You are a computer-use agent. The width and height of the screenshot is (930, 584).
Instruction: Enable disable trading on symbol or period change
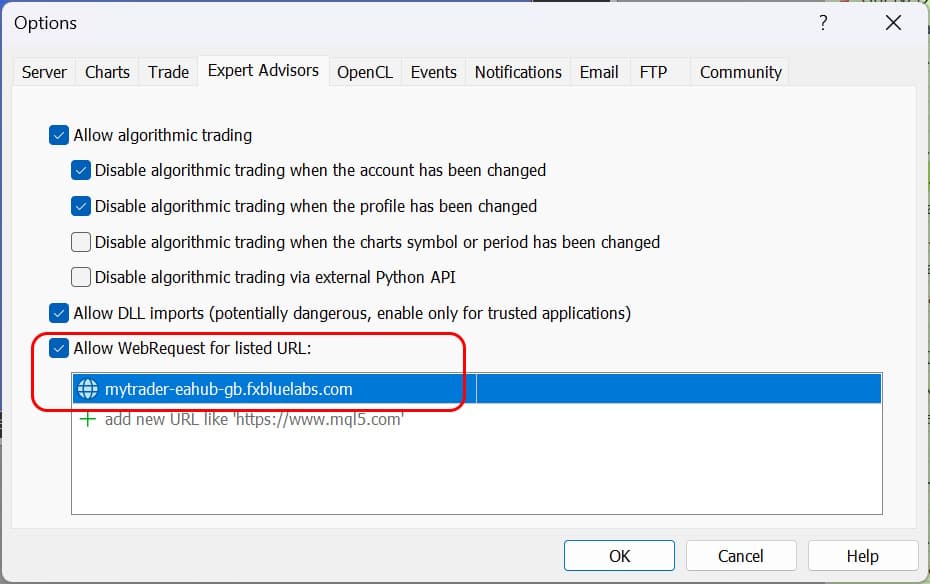(x=82, y=242)
